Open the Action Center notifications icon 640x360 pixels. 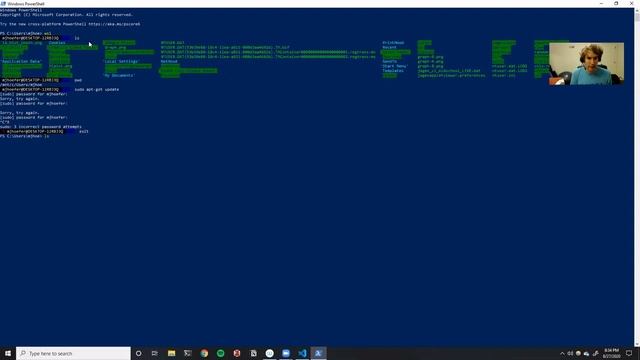[x=629, y=353]
